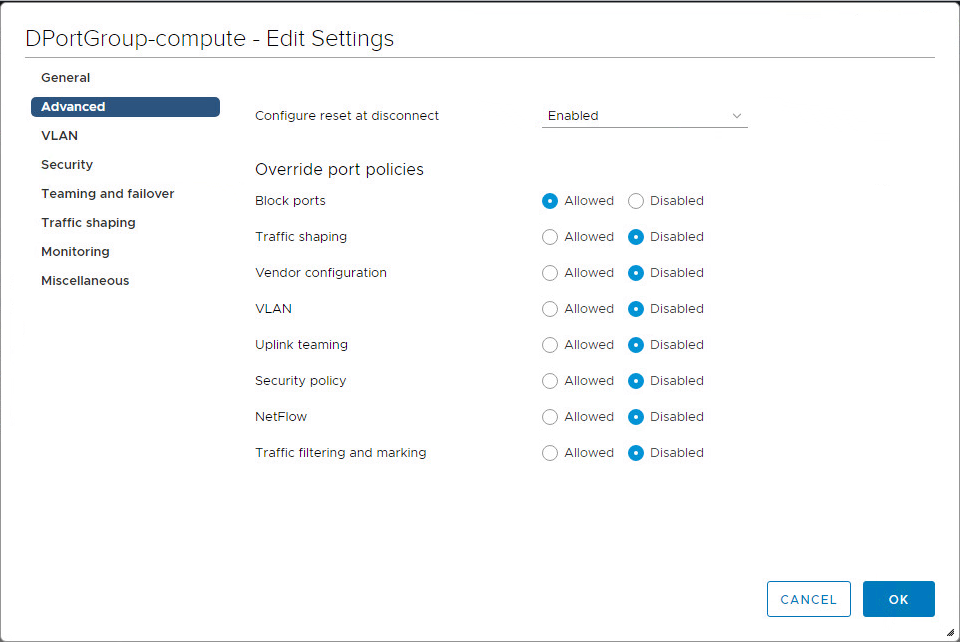Allow Uplink teaming port override
This screenshot has width=960, height=642.
coord(550,345)
